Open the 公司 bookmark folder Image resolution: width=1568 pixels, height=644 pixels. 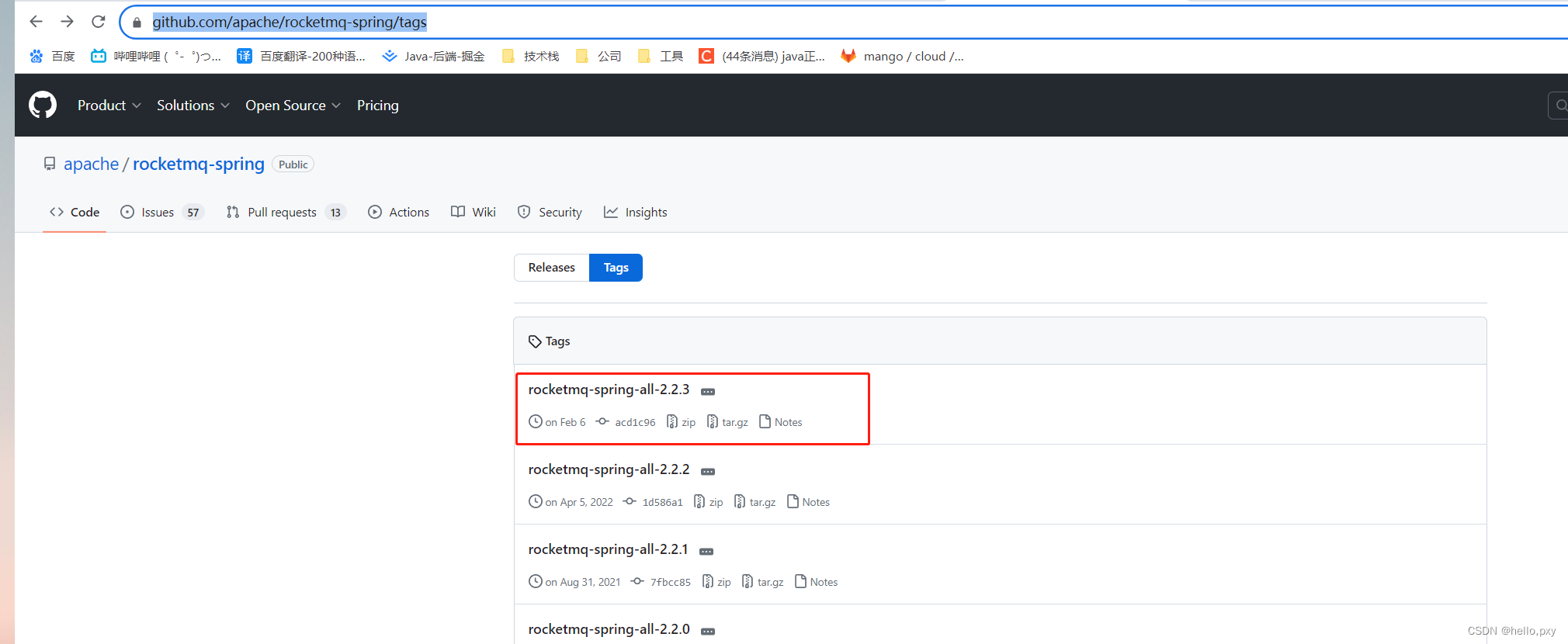point(598,56)
